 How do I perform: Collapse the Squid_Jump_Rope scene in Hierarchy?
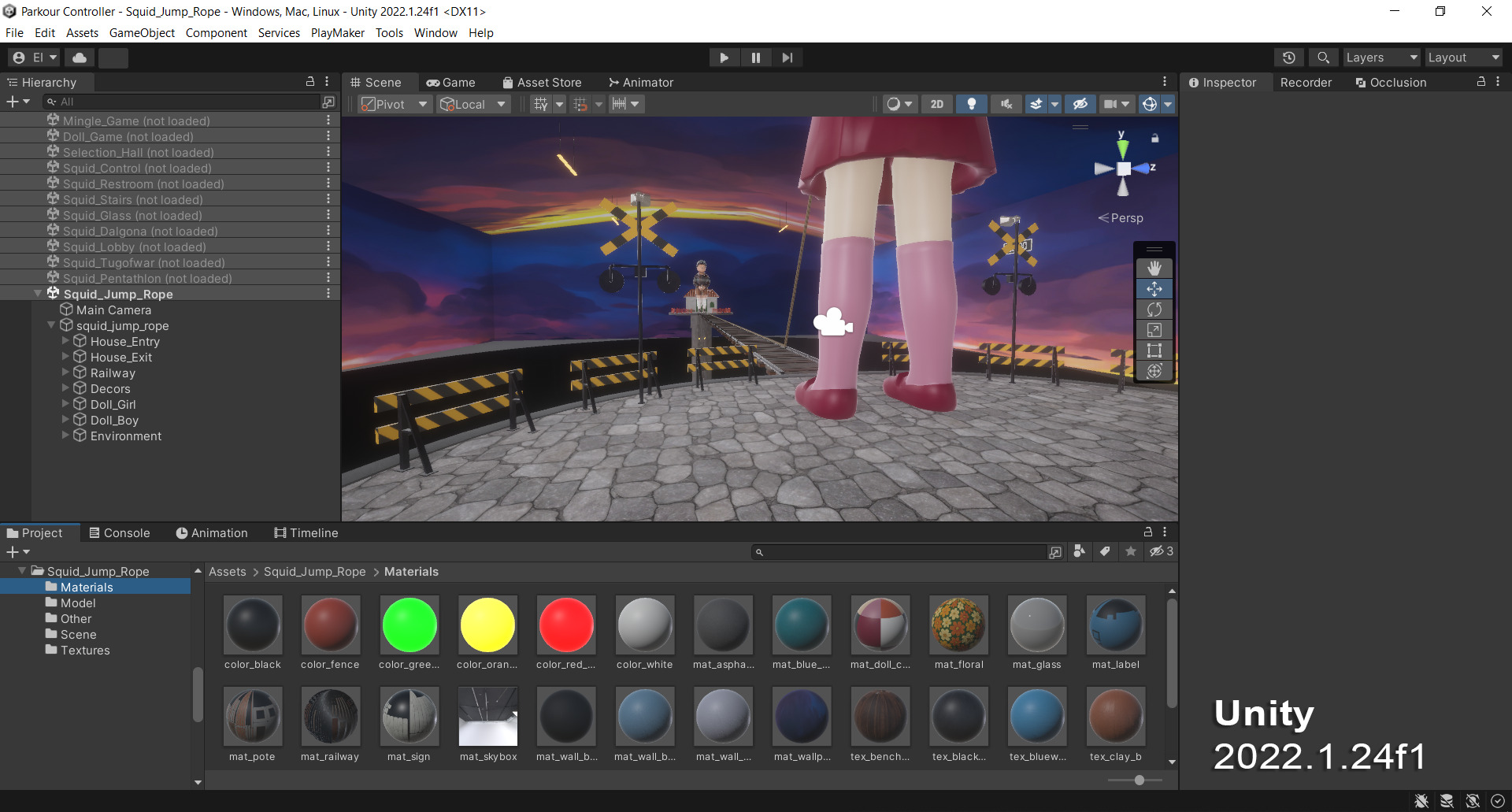(x=37, y=294)
